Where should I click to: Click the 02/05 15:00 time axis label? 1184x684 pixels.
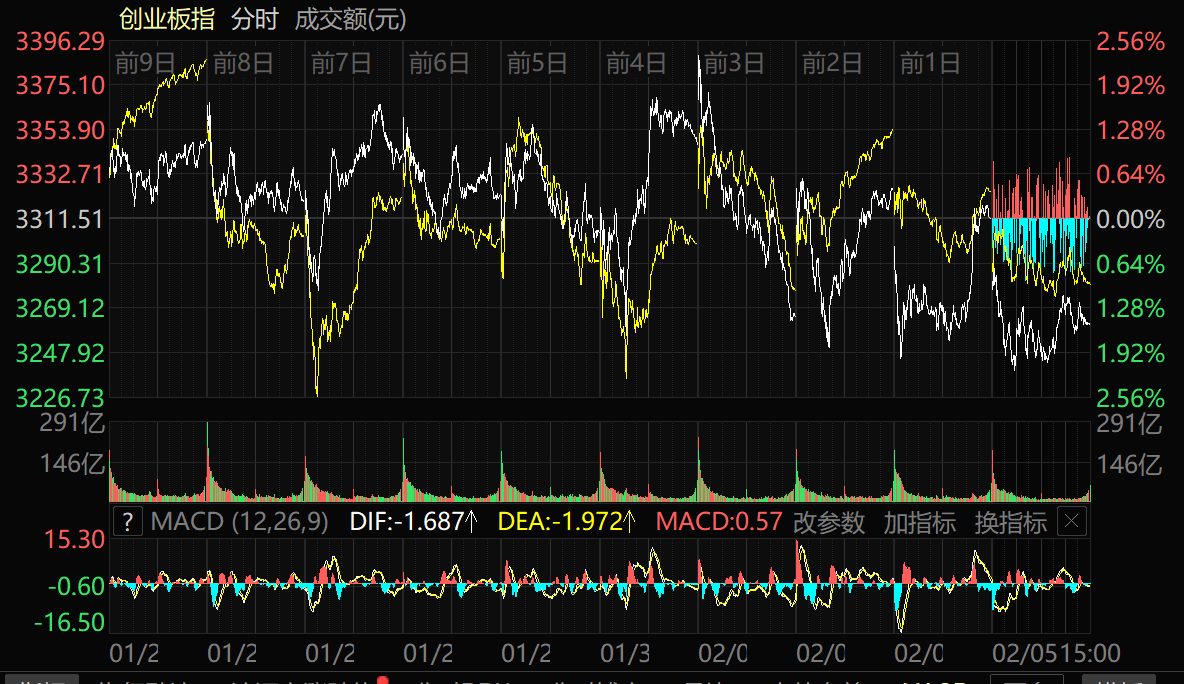[1056, 653]
